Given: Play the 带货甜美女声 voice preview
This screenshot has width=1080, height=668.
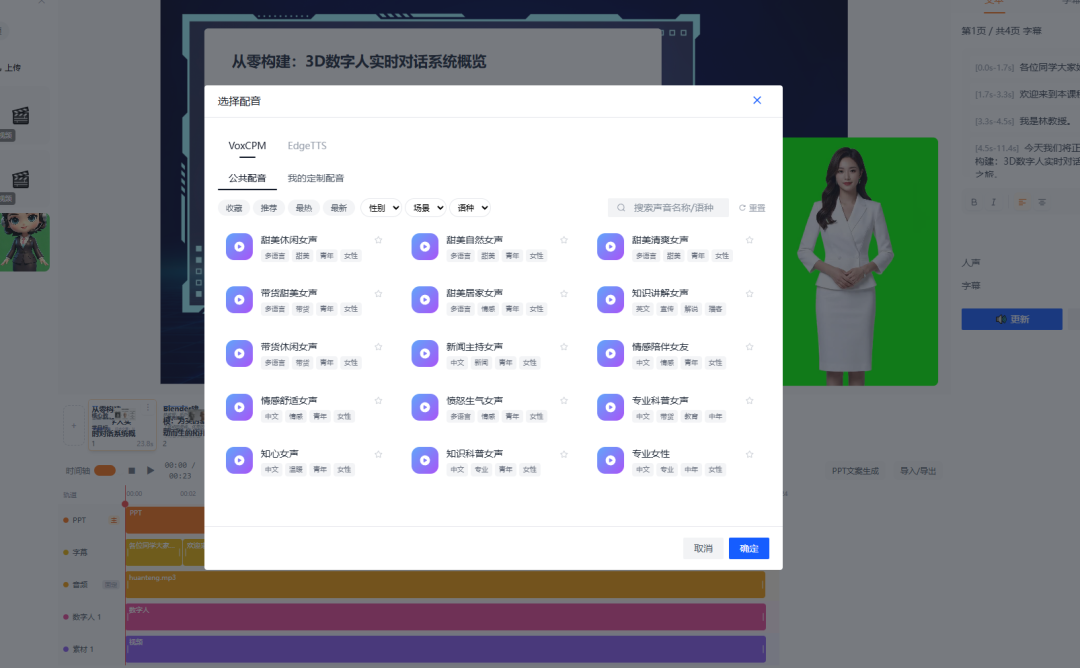Looking at the screenshot, I should tap(239, 300).
